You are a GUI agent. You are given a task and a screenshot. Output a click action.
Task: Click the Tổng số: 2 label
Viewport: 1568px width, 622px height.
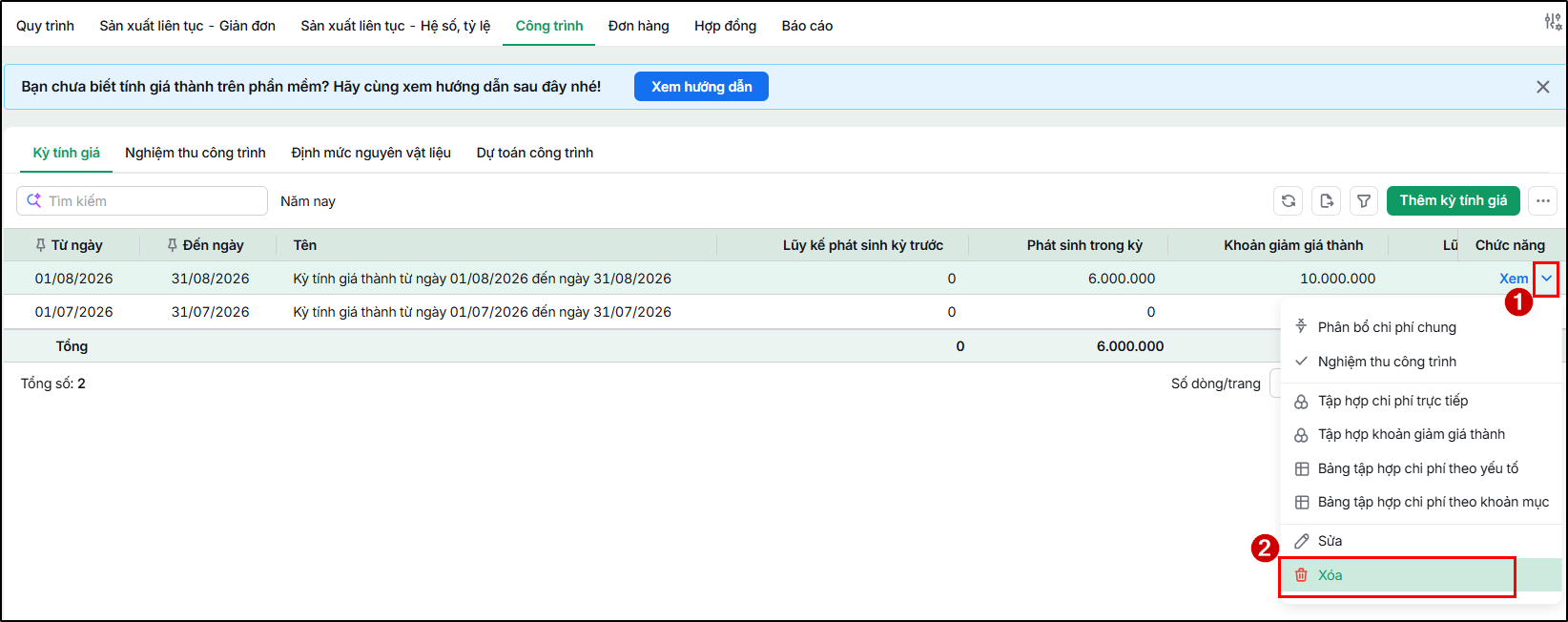coord(53,384)
